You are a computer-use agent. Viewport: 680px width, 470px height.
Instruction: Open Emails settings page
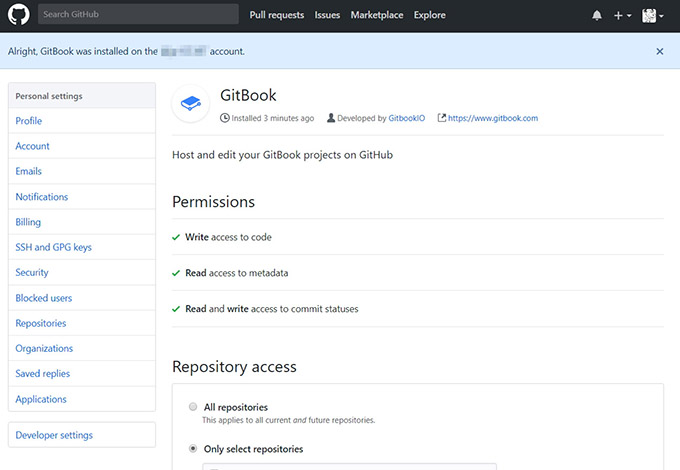pyautogui.click(x=82, y=171)
